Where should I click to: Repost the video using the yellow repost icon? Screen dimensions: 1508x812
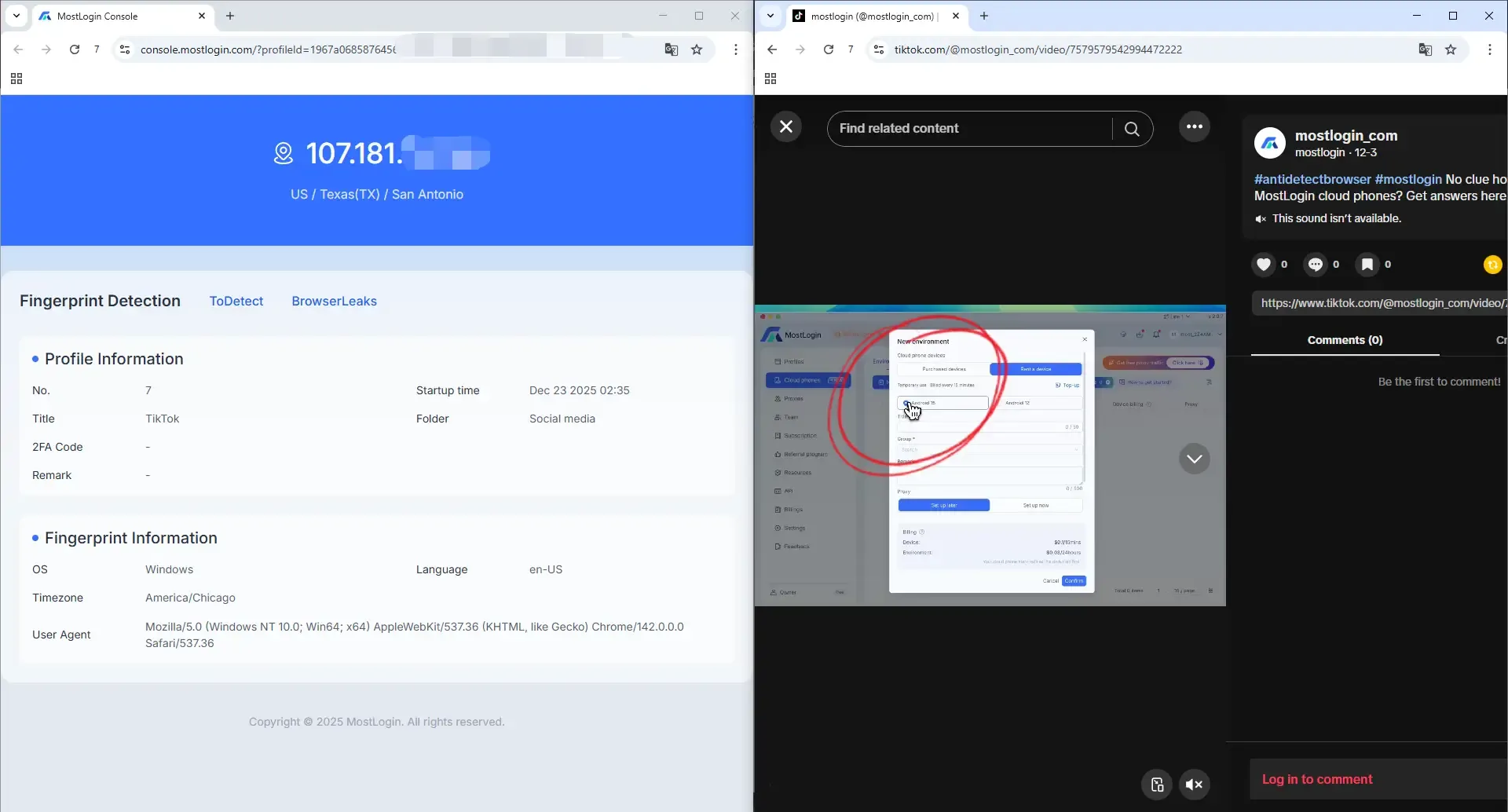tap(1492, 265)
